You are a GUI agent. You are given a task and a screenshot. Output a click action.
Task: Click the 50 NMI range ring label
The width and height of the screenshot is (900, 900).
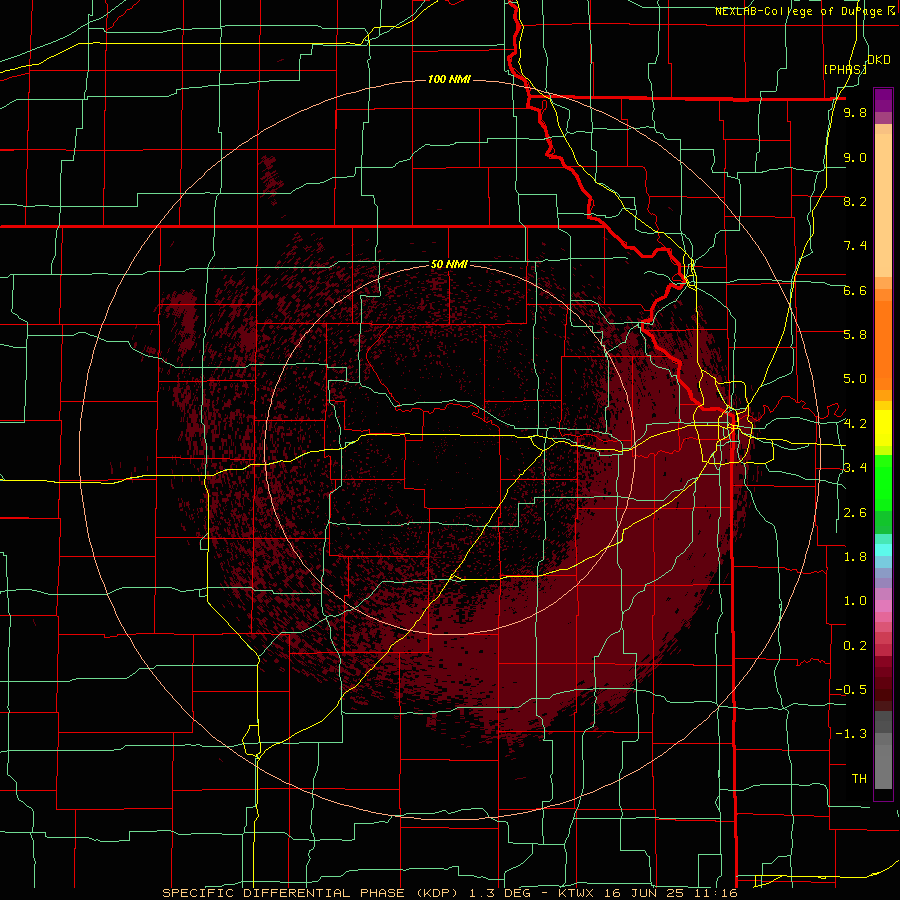[449, 265]
